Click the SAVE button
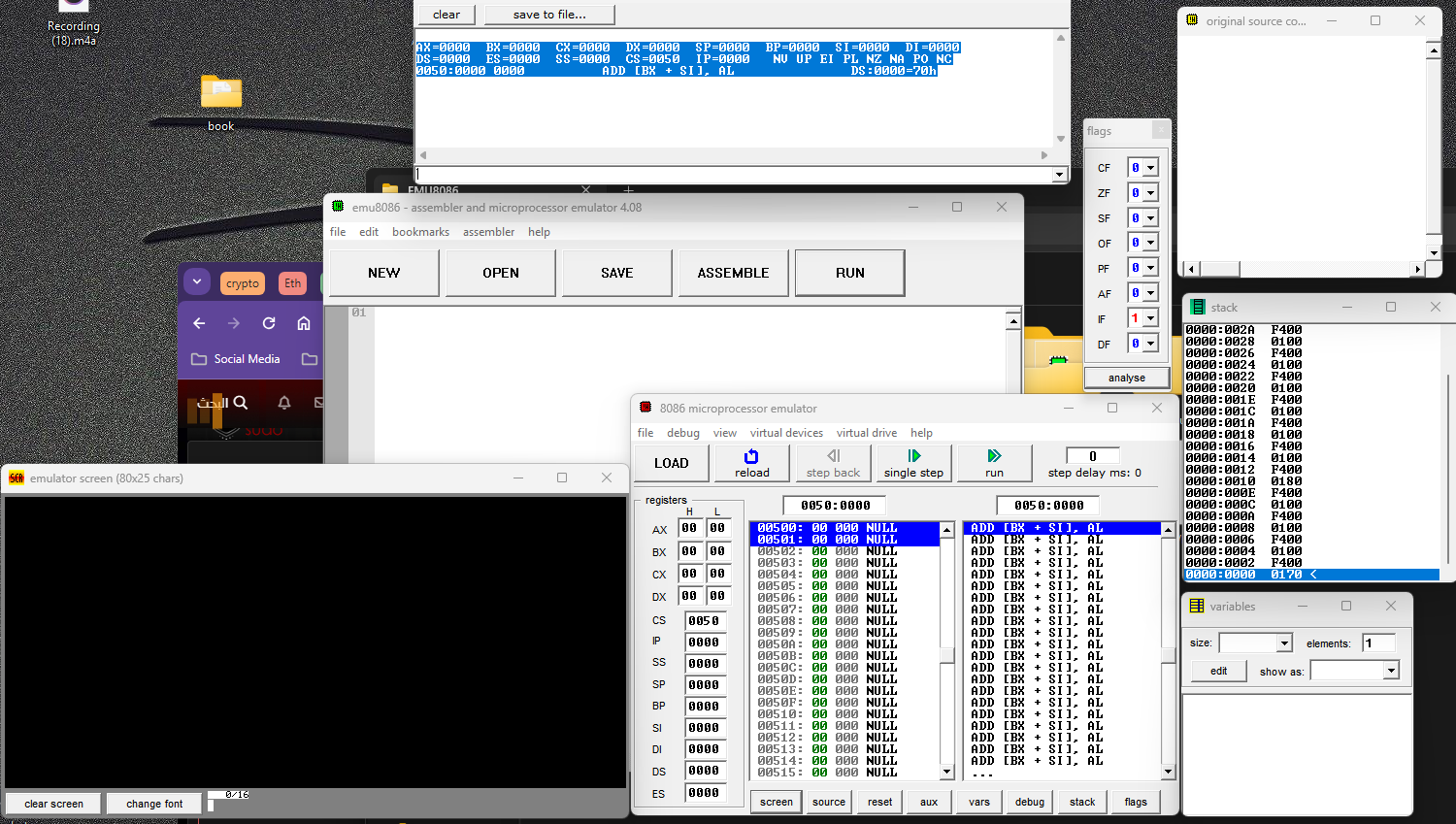The image size is (1456, 824). pos(617,273)
